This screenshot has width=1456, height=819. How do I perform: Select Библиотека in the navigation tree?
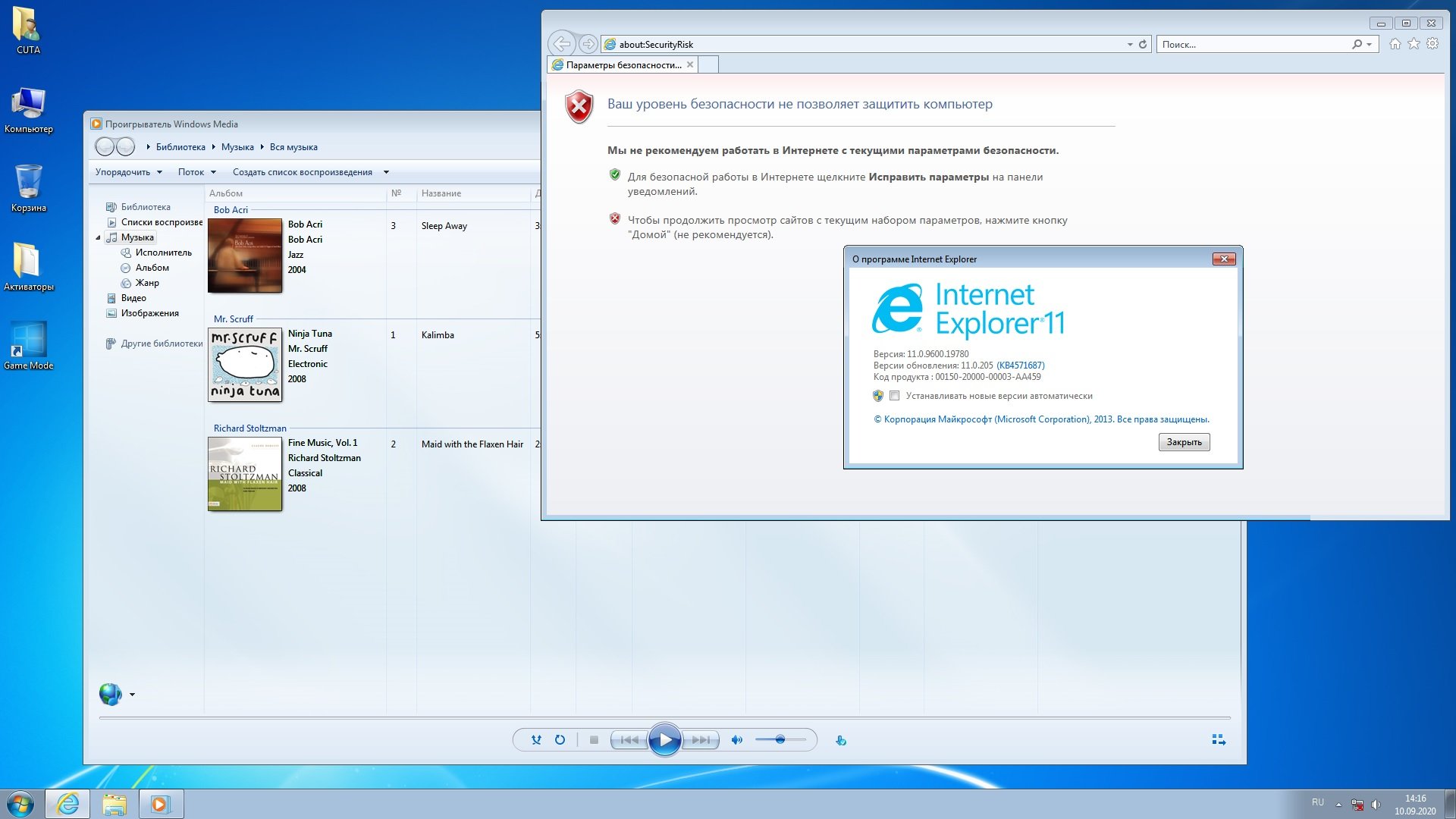[146, 206]
